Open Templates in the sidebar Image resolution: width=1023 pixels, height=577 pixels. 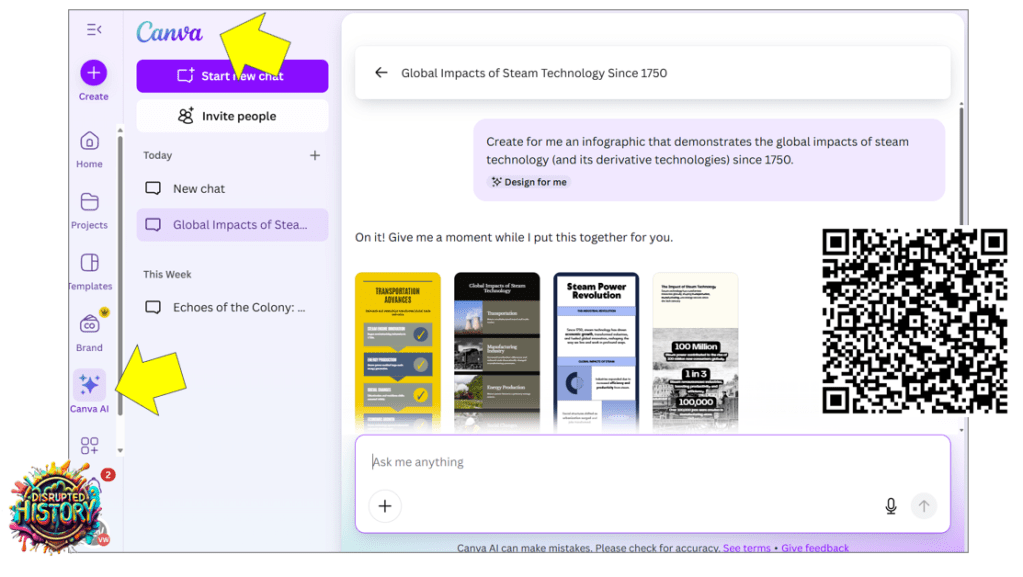click(90, 263)
